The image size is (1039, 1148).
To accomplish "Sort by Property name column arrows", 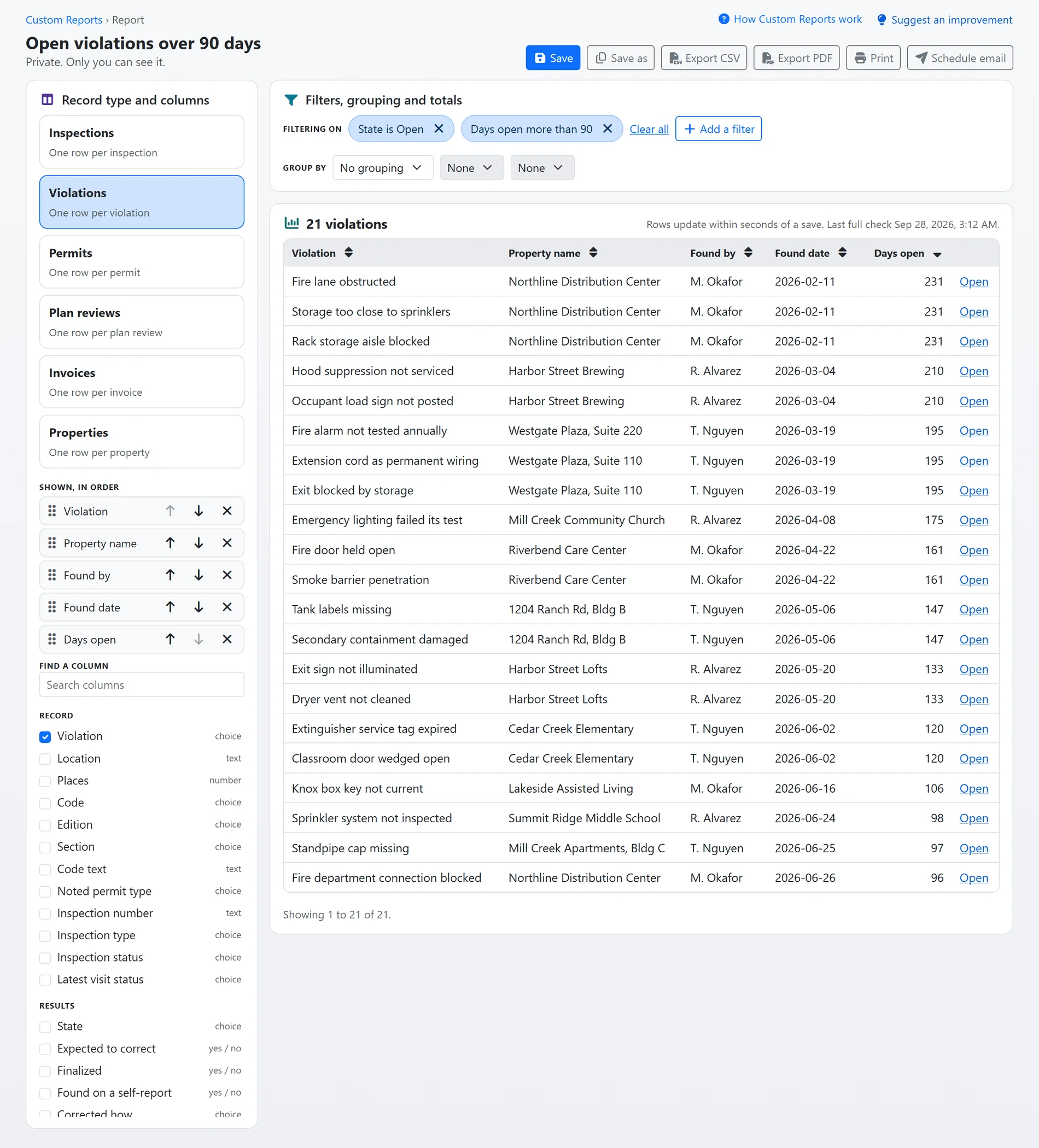I will click(593, 252).
